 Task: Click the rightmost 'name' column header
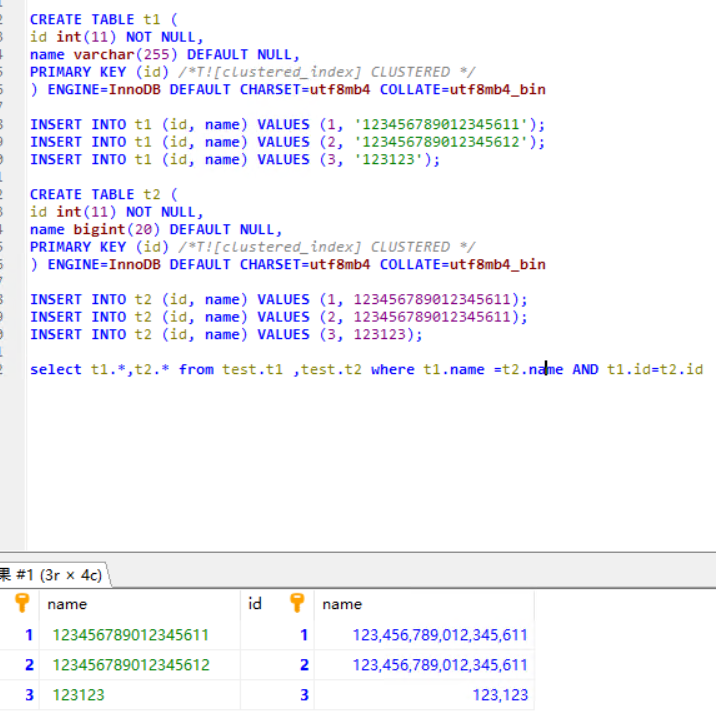point(342,604)
